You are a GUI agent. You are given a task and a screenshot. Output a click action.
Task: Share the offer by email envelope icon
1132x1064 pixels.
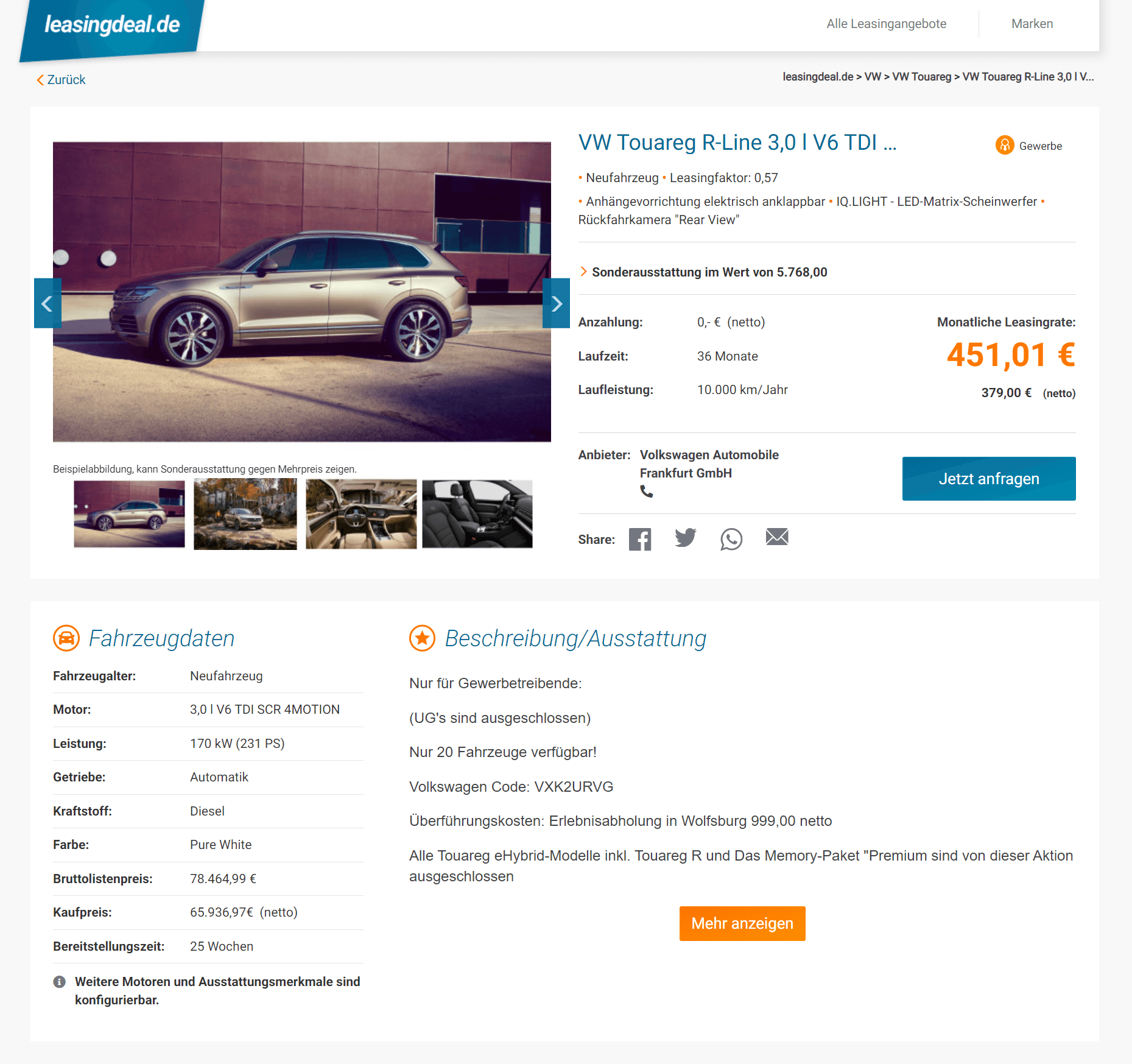click(777, 537)
